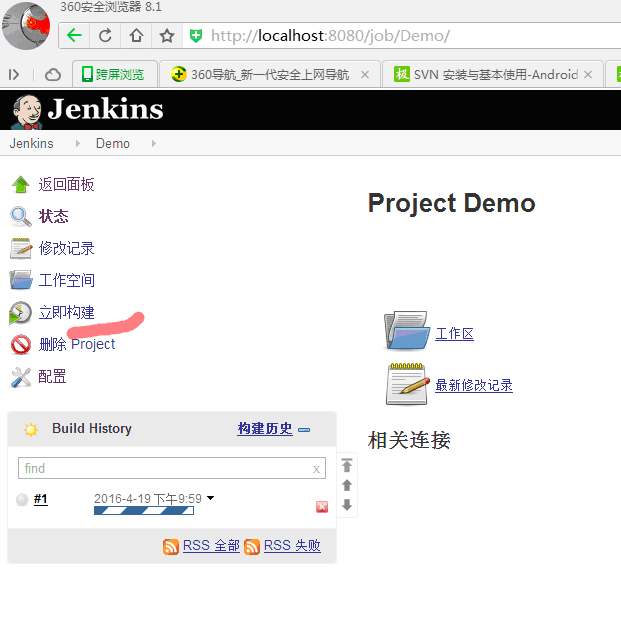Click RSS icon beside RSS 全部
621x632 pixels.
click(x=171, y=547)
